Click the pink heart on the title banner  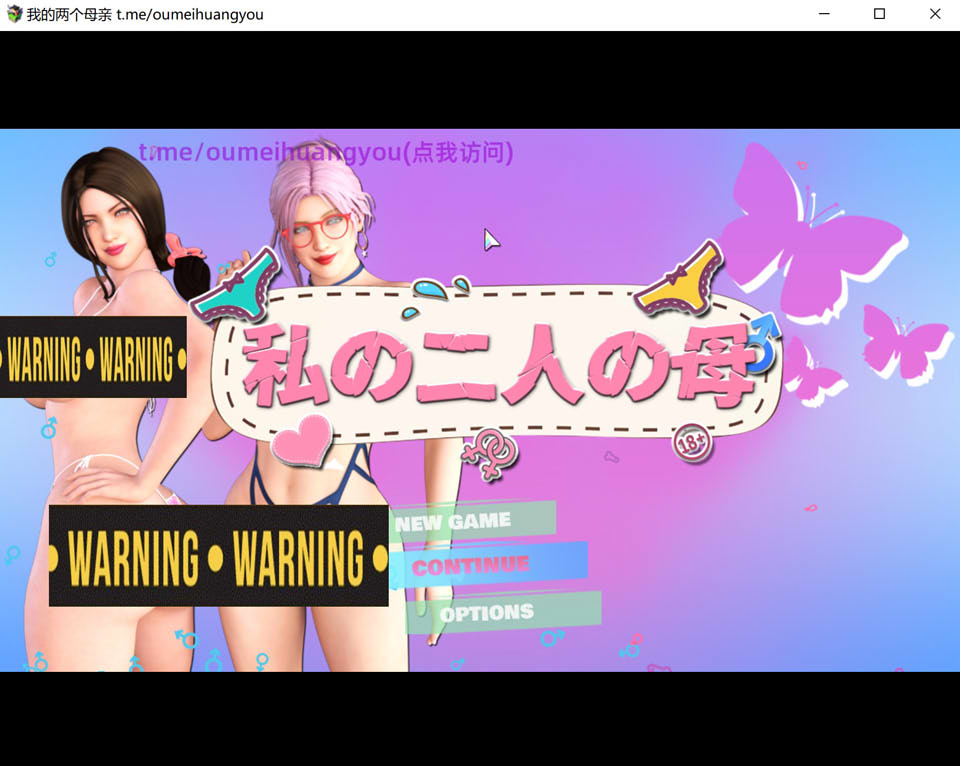click(x=302, y=440)
